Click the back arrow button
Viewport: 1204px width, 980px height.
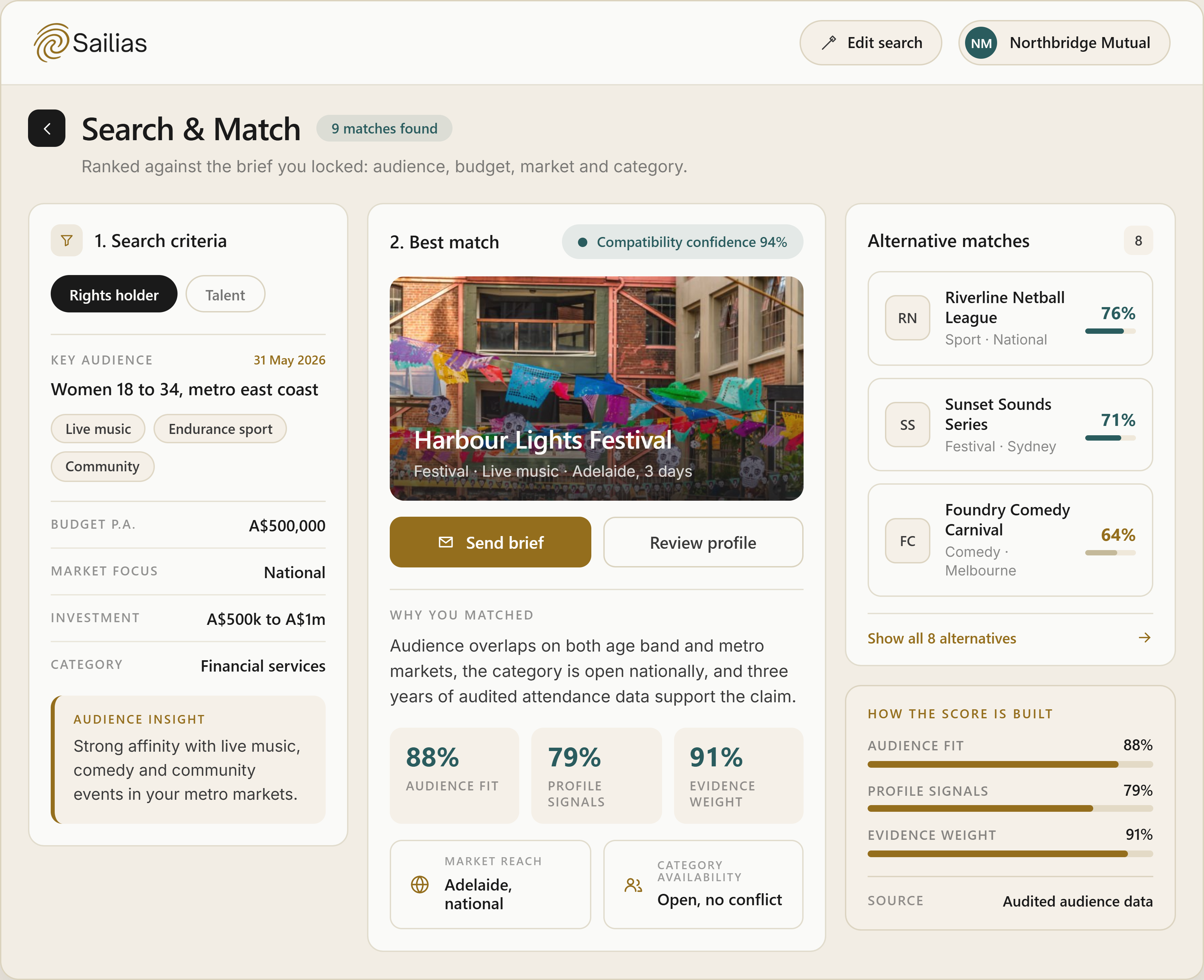coord(47,128)
